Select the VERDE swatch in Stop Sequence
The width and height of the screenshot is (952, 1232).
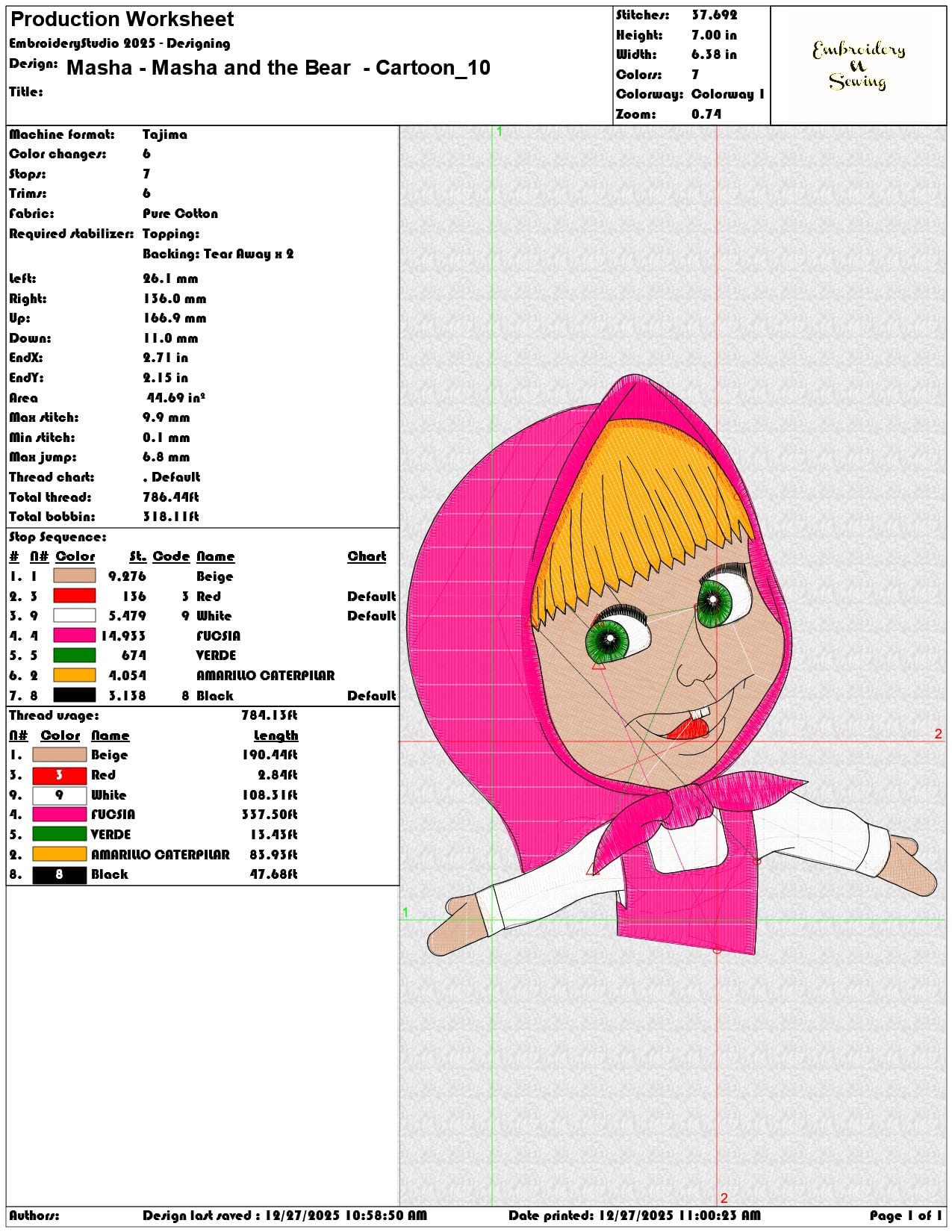(74, 655)
